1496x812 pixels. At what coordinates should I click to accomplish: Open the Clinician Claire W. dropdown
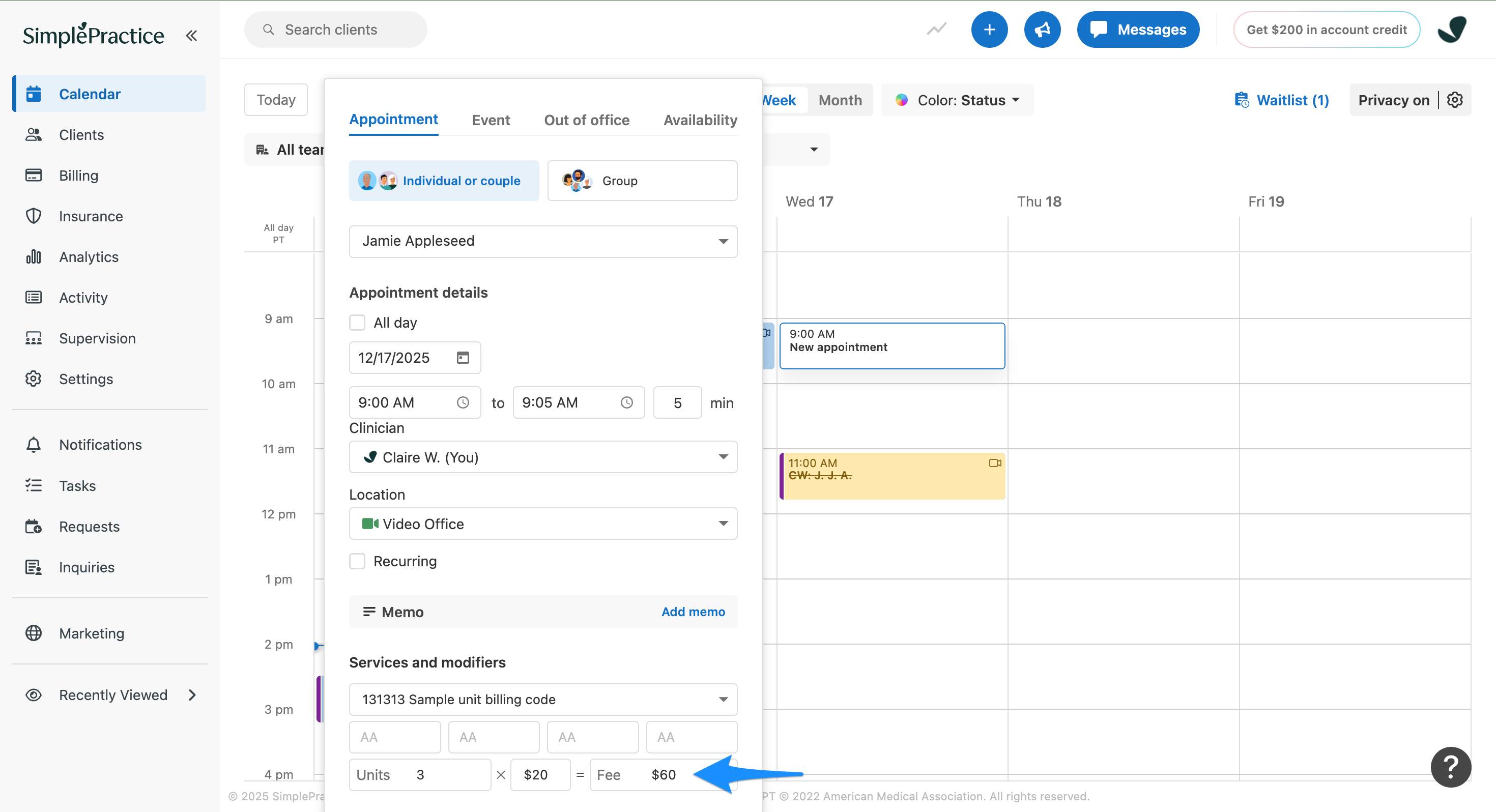tap(543, 457)
